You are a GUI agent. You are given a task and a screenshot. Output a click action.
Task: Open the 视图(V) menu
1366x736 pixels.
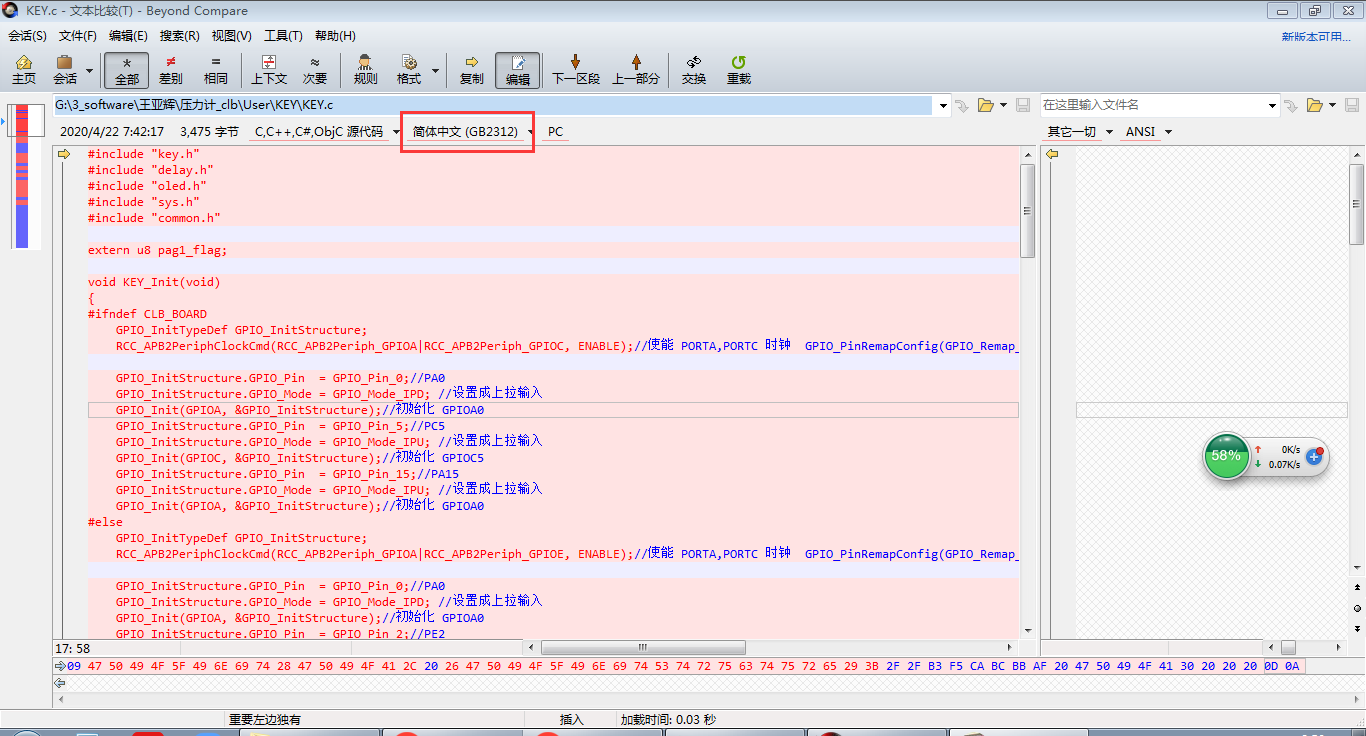[x=231, y=35]
